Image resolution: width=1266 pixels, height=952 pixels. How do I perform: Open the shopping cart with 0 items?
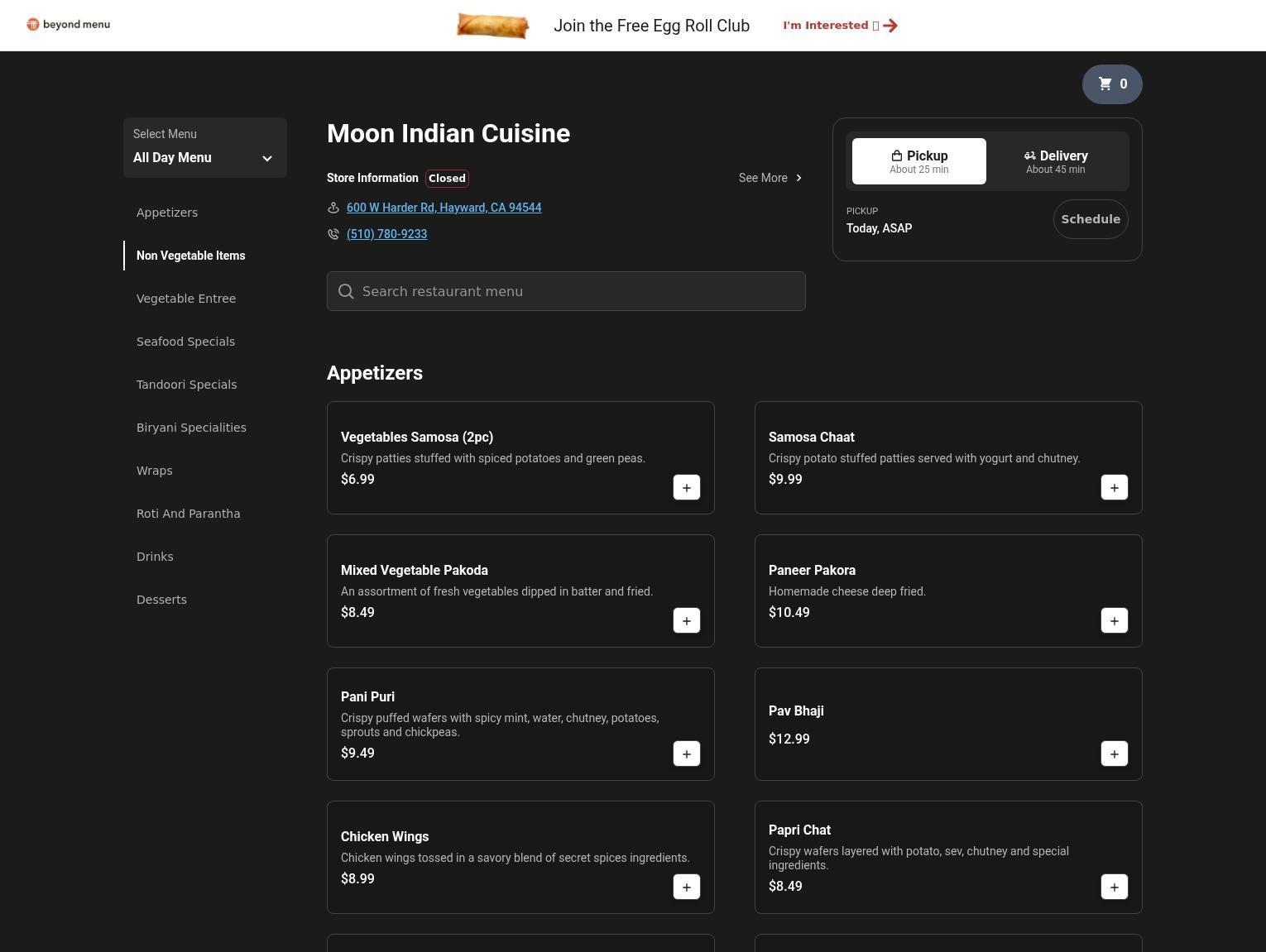pyautogui.click(x=1111, y=84)
